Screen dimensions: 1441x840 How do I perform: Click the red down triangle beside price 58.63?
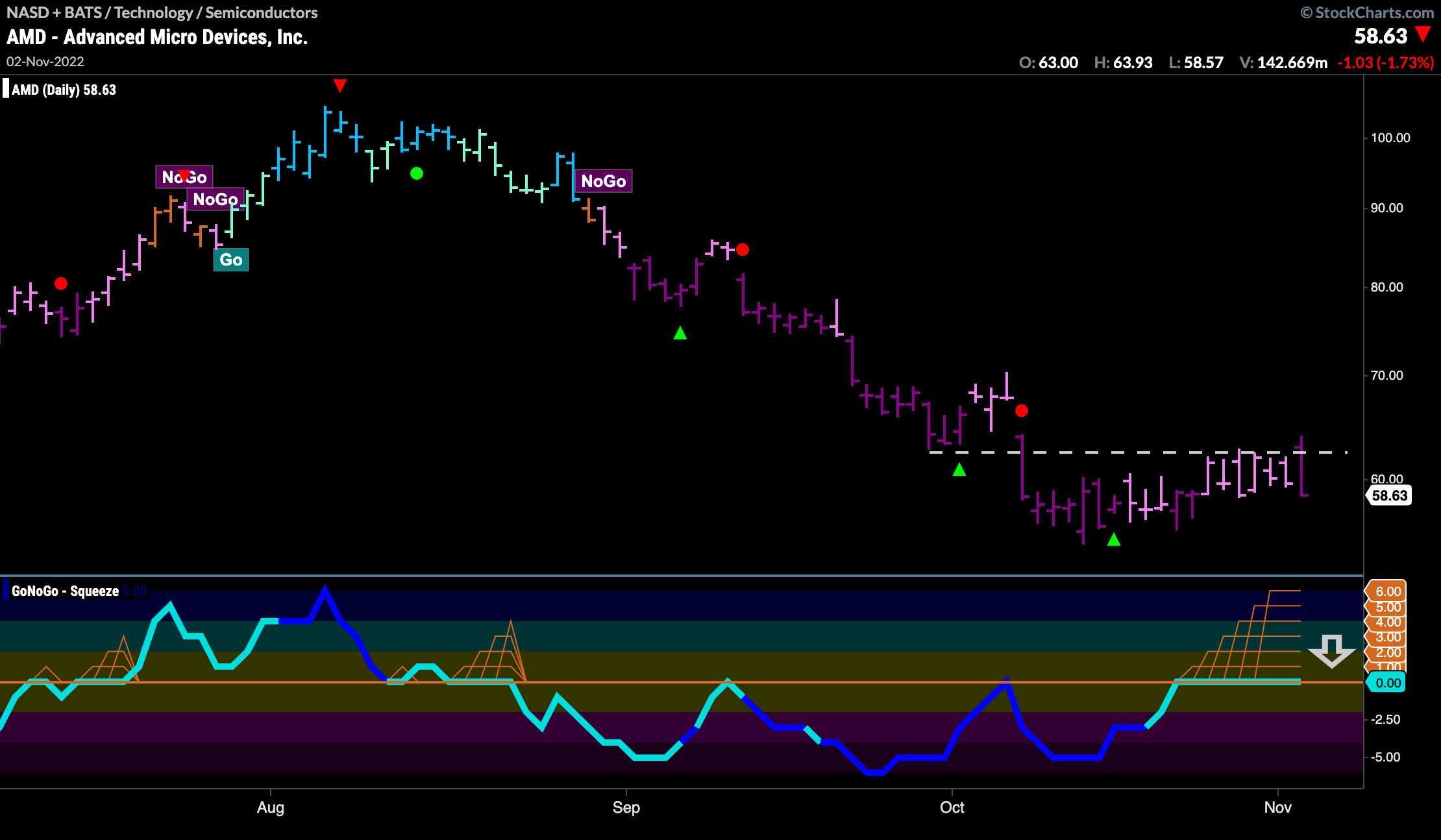pos(1423,34)
